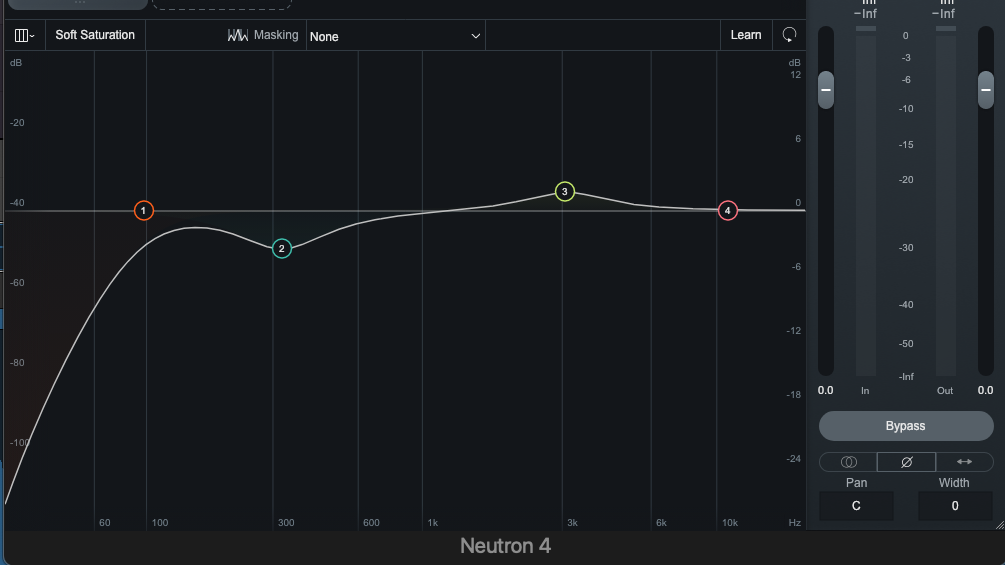This screenshot has height=565, width=1005.
Task: Toggle the swap channels arrows icon
Action: click(964, 462)
